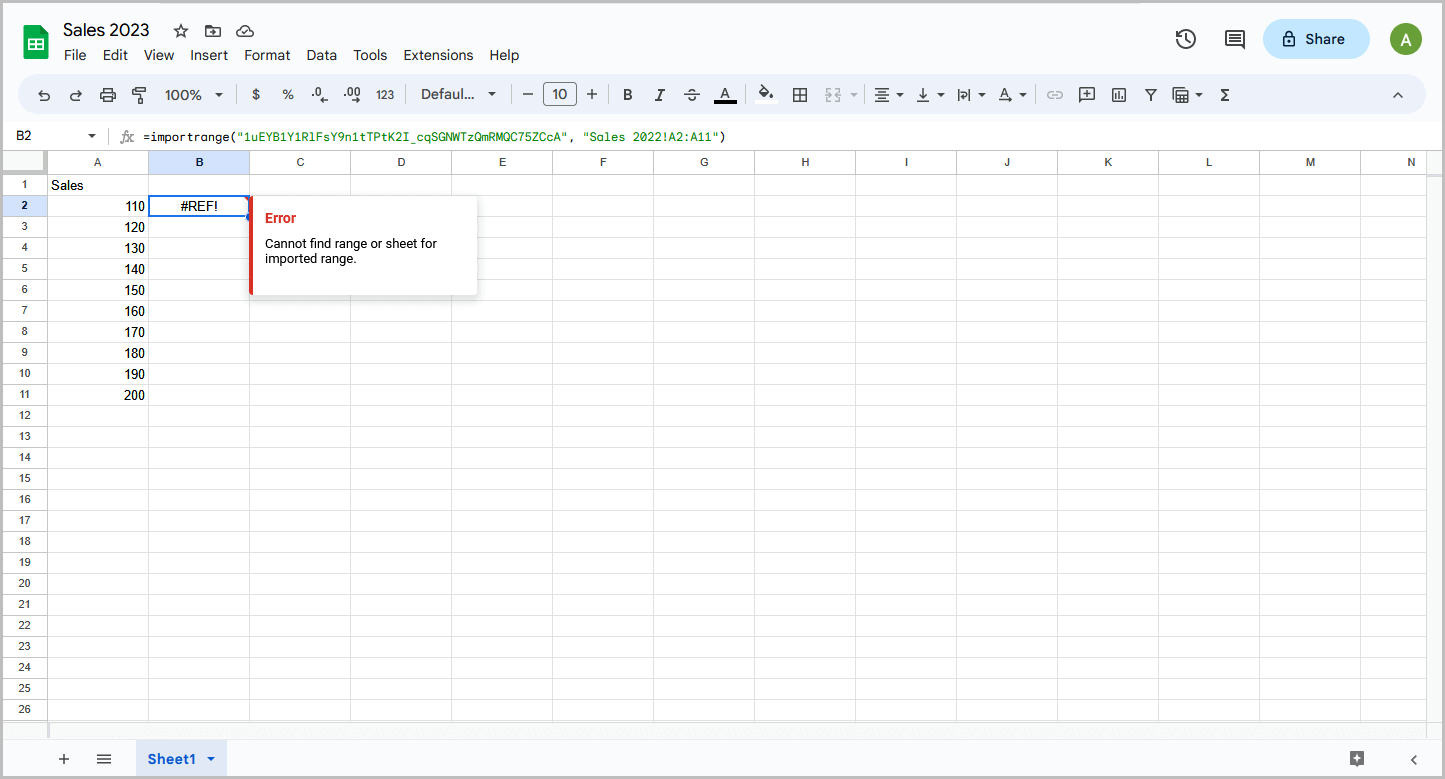Format selection as currency

(255, 94)
